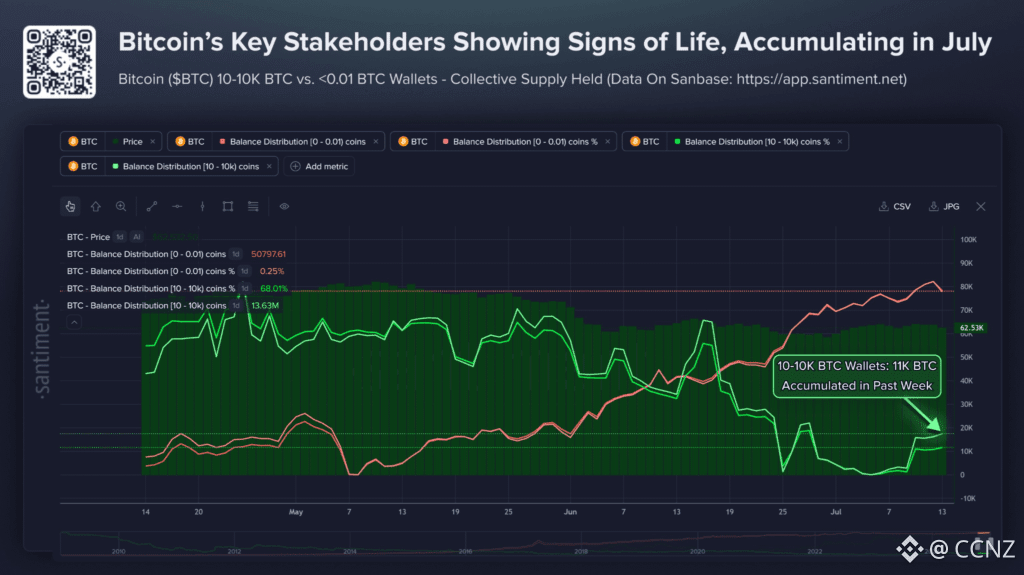Select the trend line drawing tool
This screenshot has height=575, width=1024.
point(152,206)
